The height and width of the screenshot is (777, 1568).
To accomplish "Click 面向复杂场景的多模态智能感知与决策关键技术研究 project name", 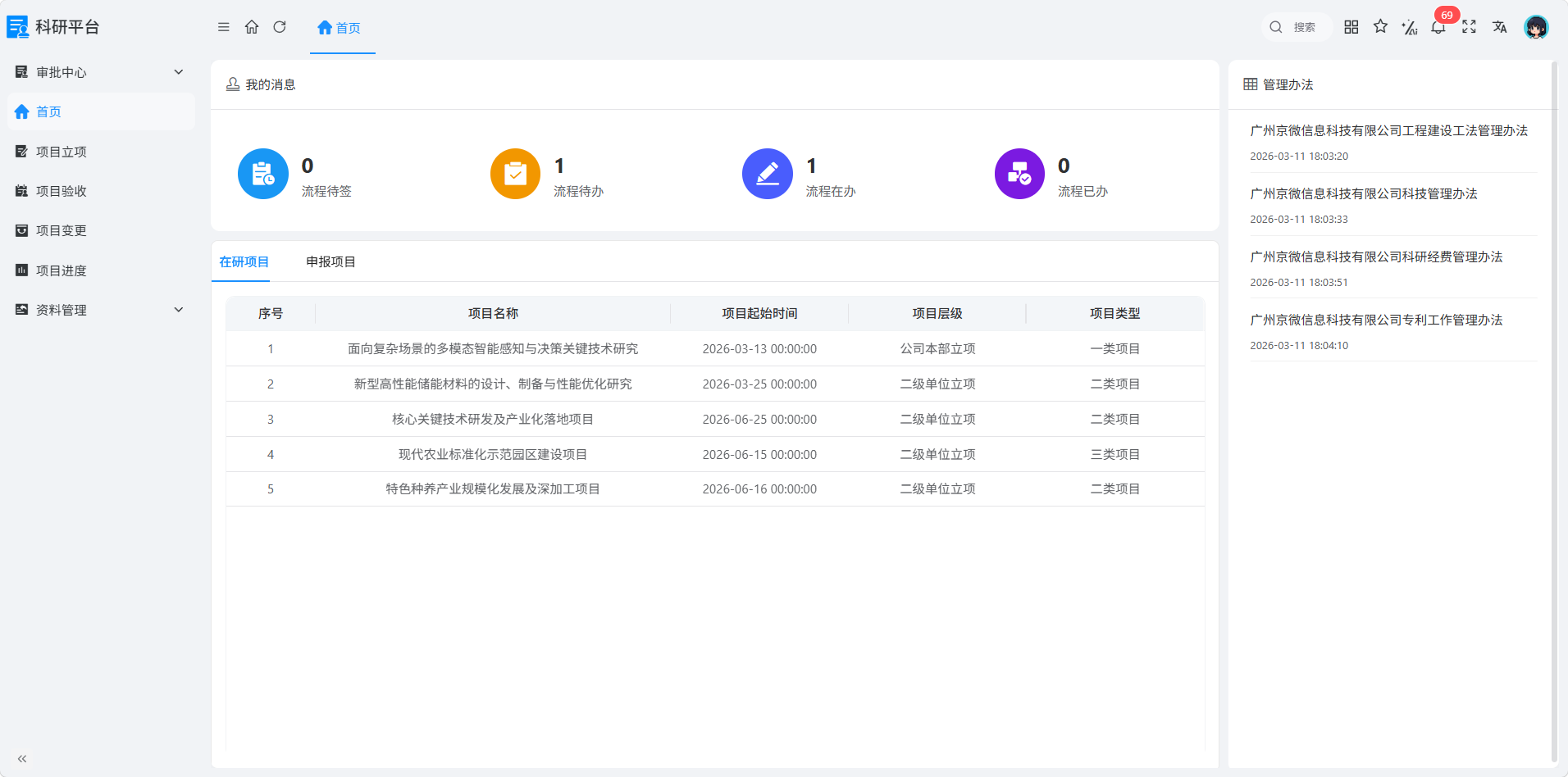I will 493,348.
